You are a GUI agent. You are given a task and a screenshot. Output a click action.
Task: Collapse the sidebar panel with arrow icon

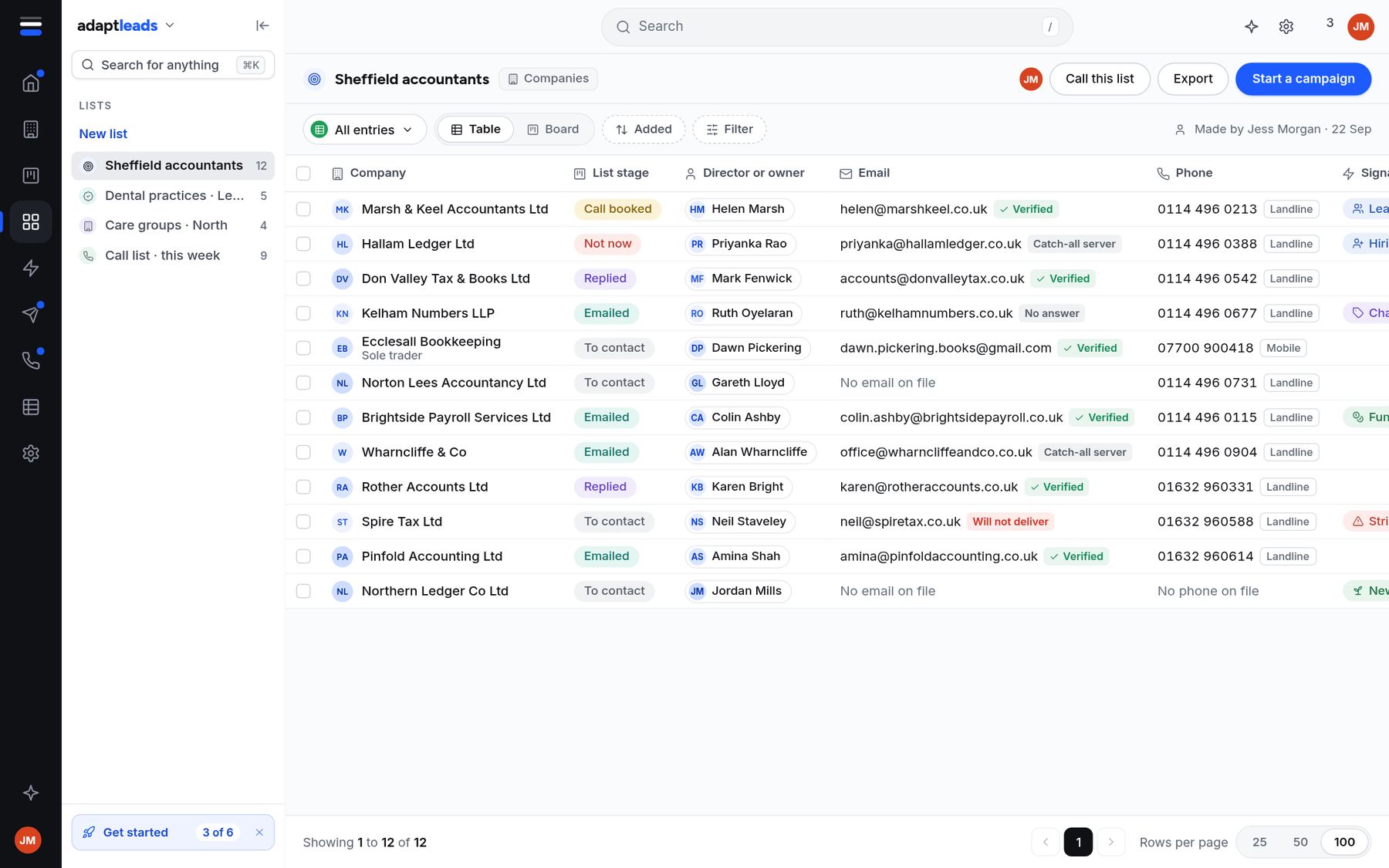click(x=262, y=25)
